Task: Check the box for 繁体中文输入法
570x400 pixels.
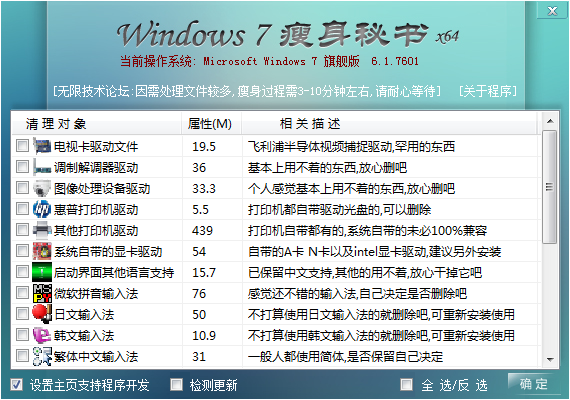Action: 23,356
